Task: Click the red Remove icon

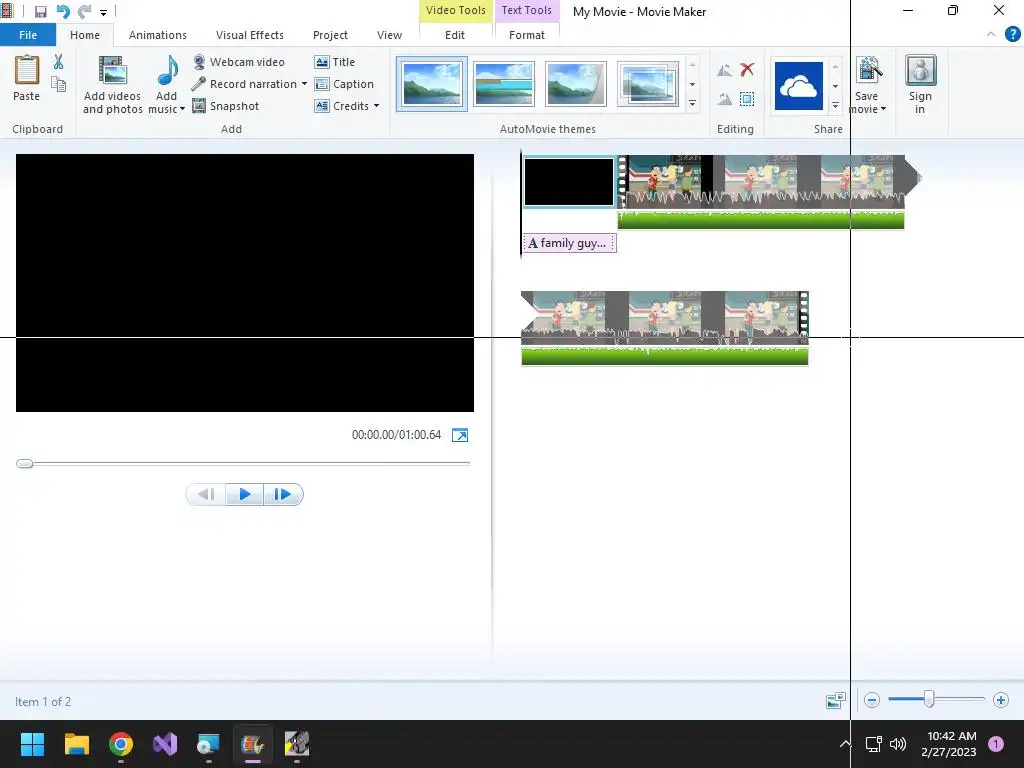Action: pos(747,69)
